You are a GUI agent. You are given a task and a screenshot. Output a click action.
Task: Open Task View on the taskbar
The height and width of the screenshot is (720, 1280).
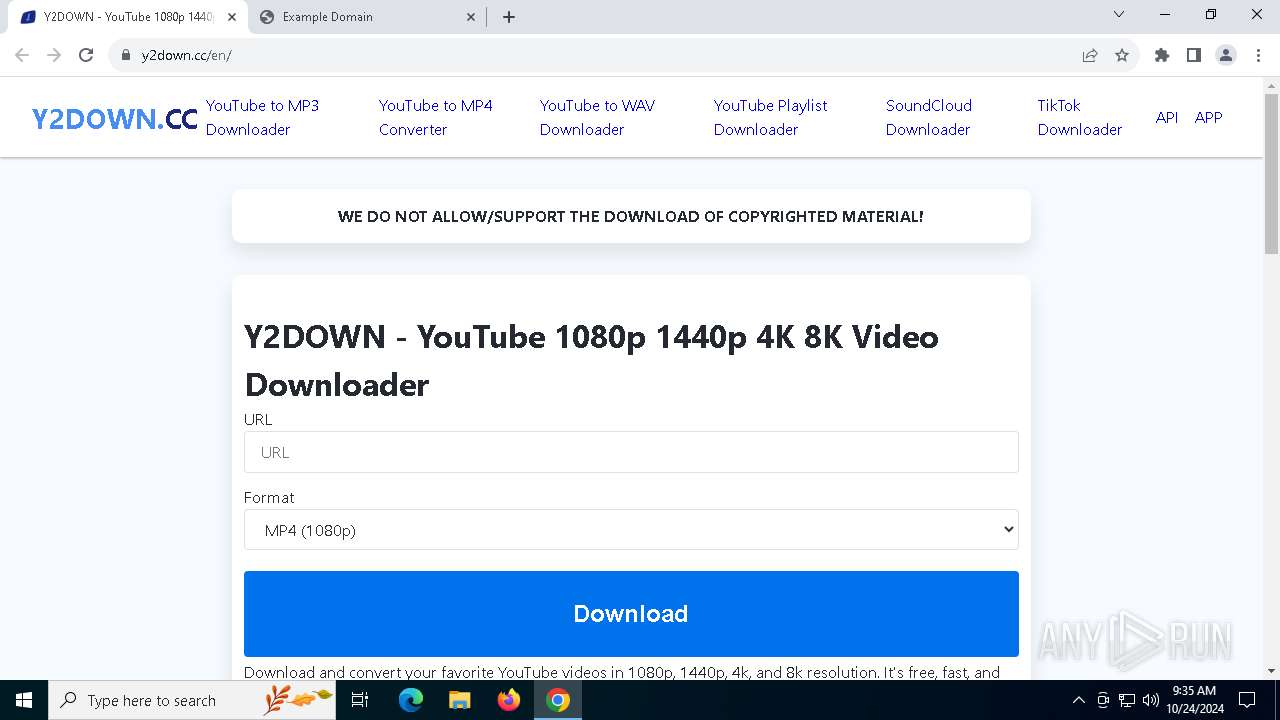(x=361, y=700)
